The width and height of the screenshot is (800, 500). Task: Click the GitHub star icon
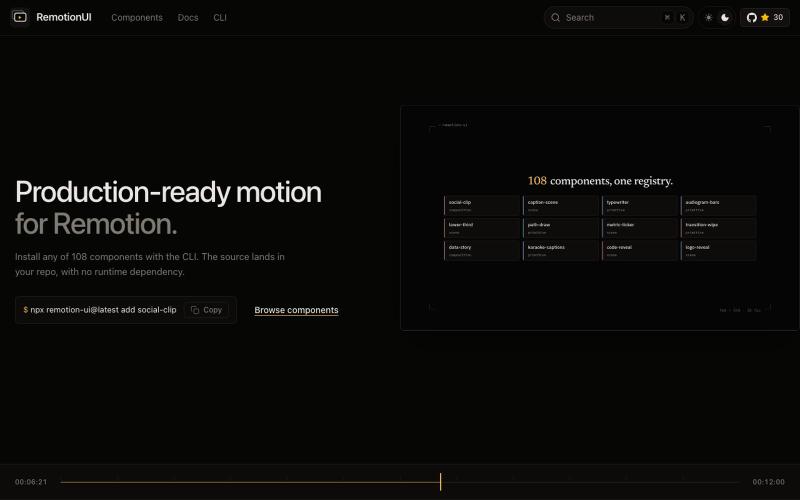tap(765, 17)
